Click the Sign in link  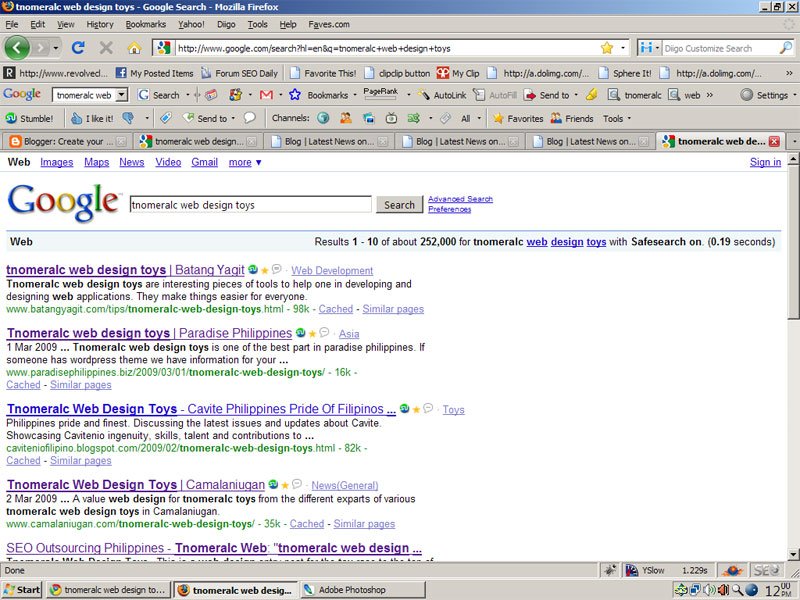(765, 162)
